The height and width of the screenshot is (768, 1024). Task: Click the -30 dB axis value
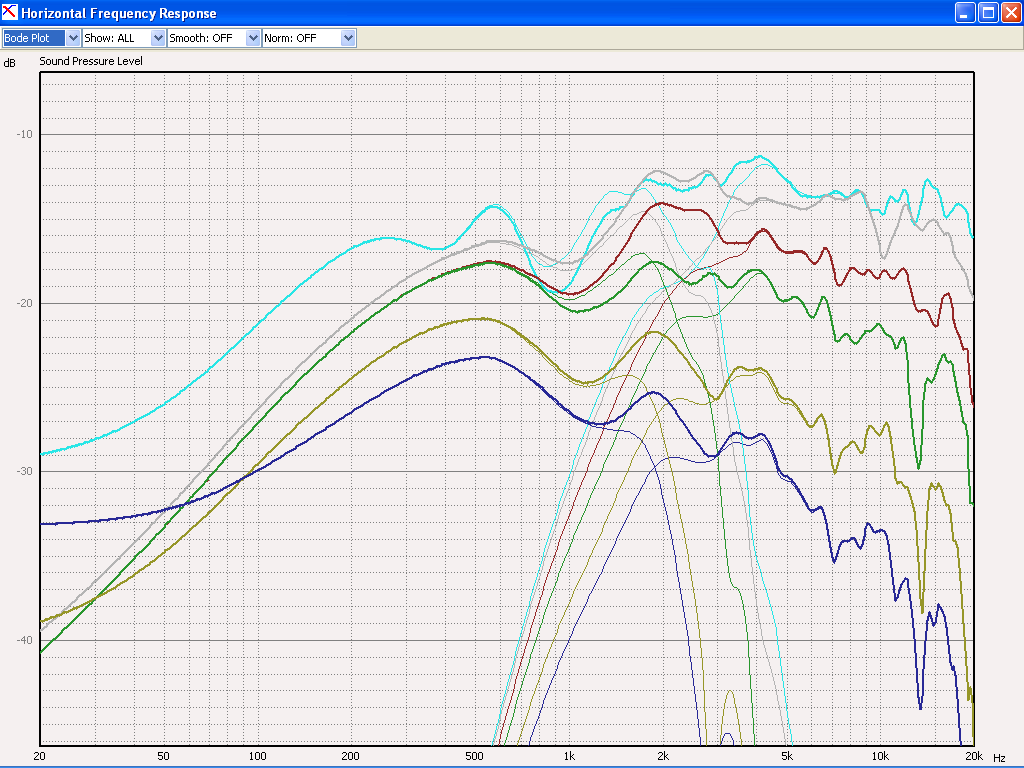(x=24, y=472)
